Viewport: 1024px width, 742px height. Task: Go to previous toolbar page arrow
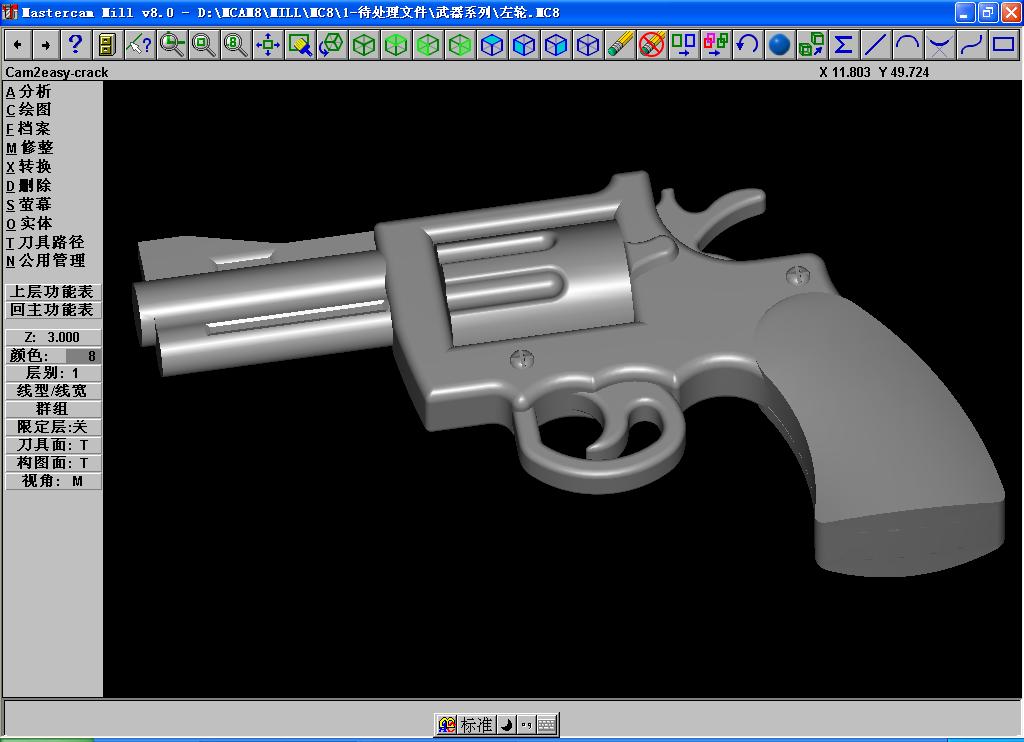click(18, 45)
